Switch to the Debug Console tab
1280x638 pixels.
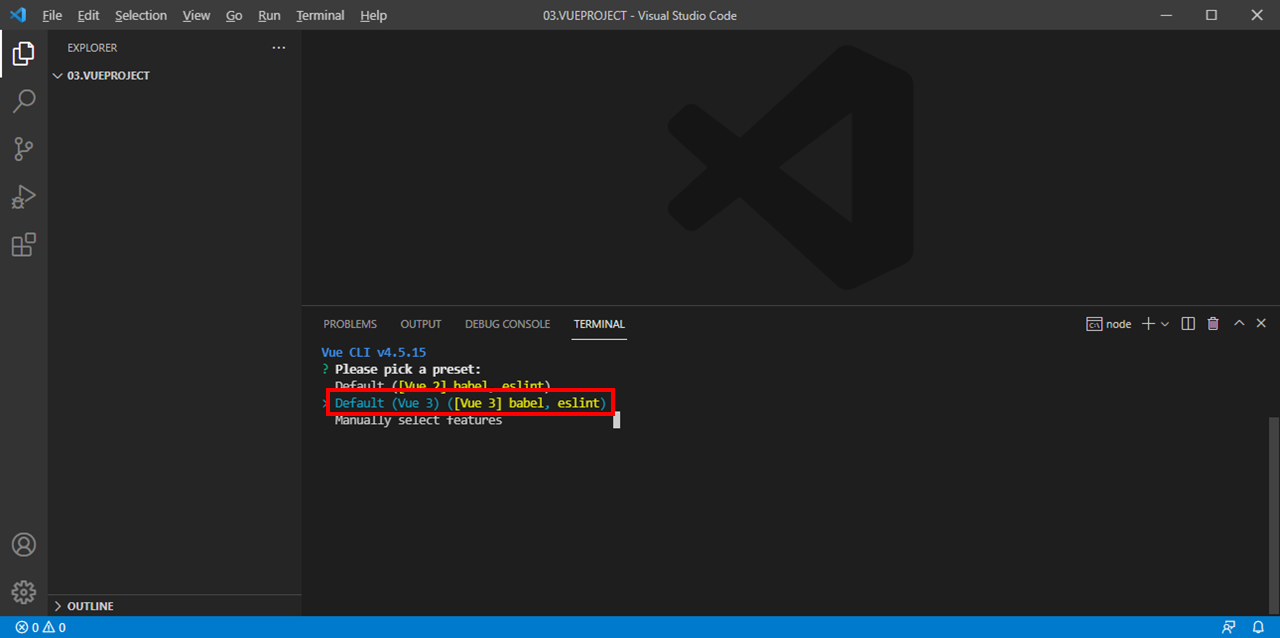[x=507, y=324]
